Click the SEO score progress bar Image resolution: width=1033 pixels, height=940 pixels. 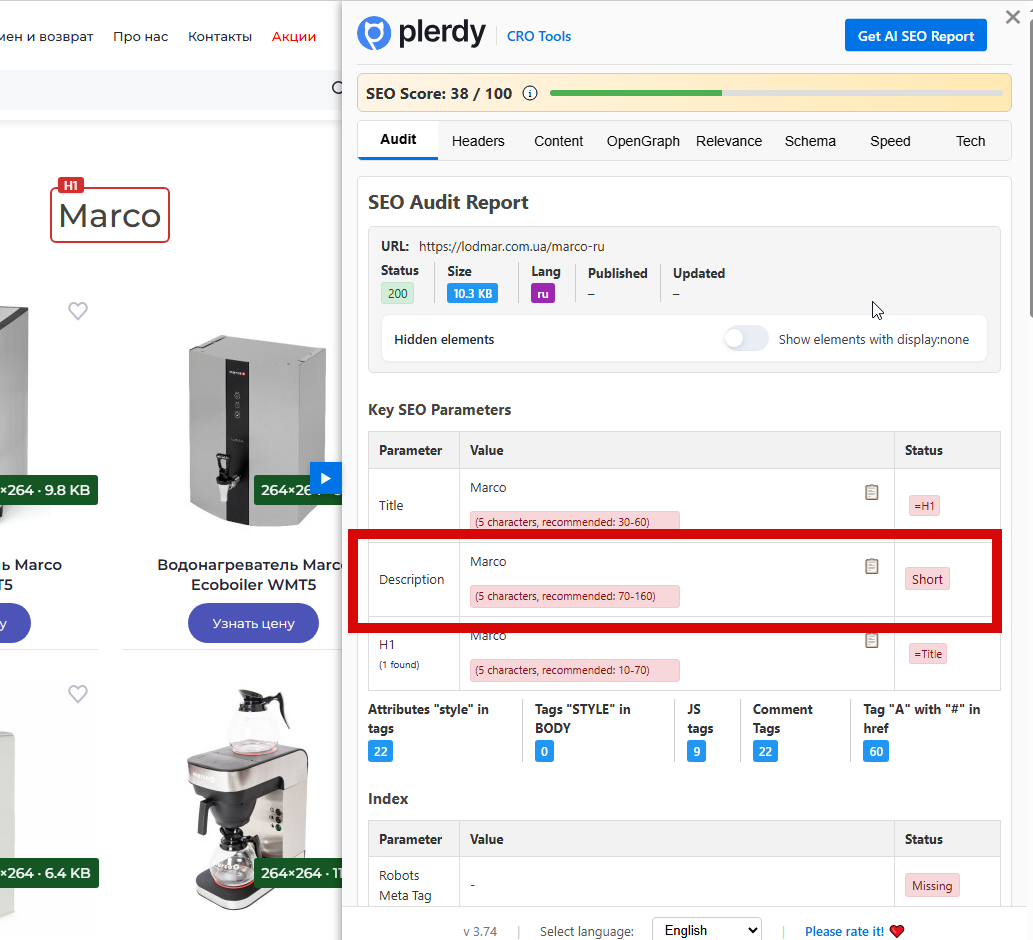click(x=776, y=93)
